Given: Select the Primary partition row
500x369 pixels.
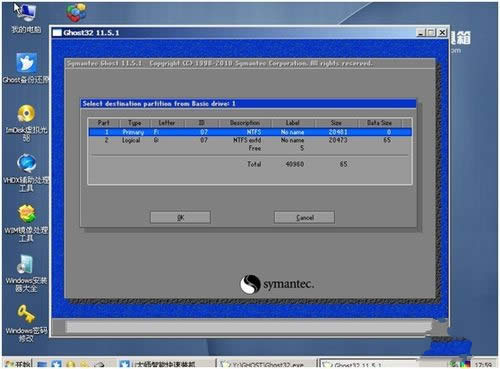Looking at the screenshot, I should click(250, 132).
